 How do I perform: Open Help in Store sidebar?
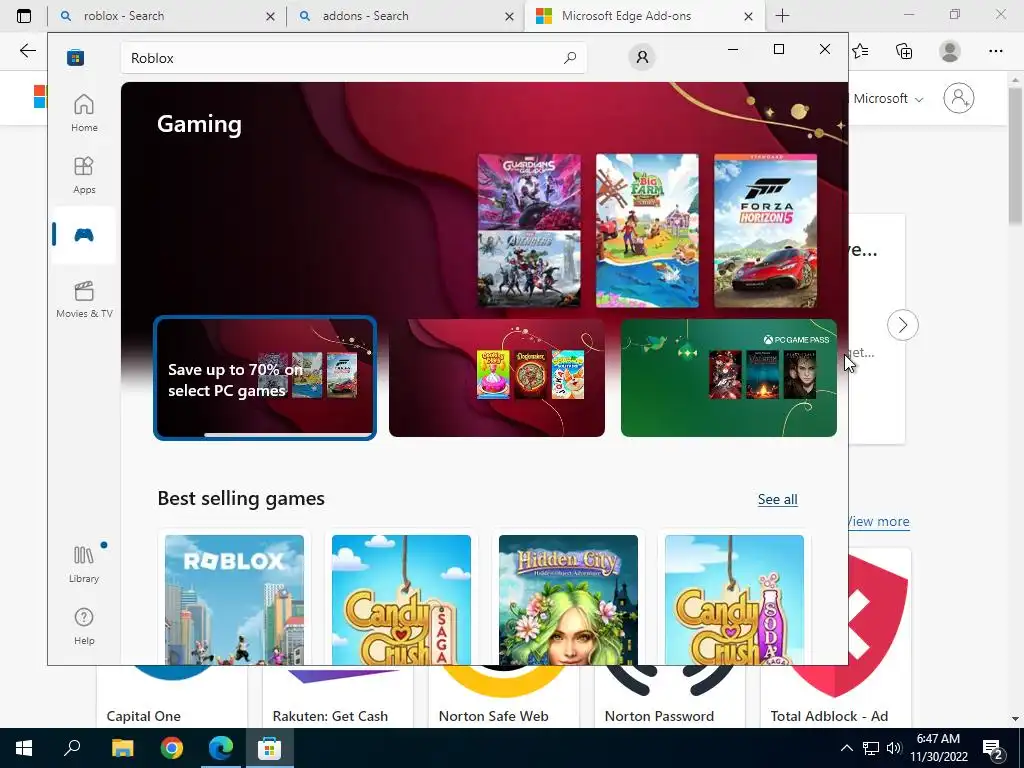pos(84,626)
